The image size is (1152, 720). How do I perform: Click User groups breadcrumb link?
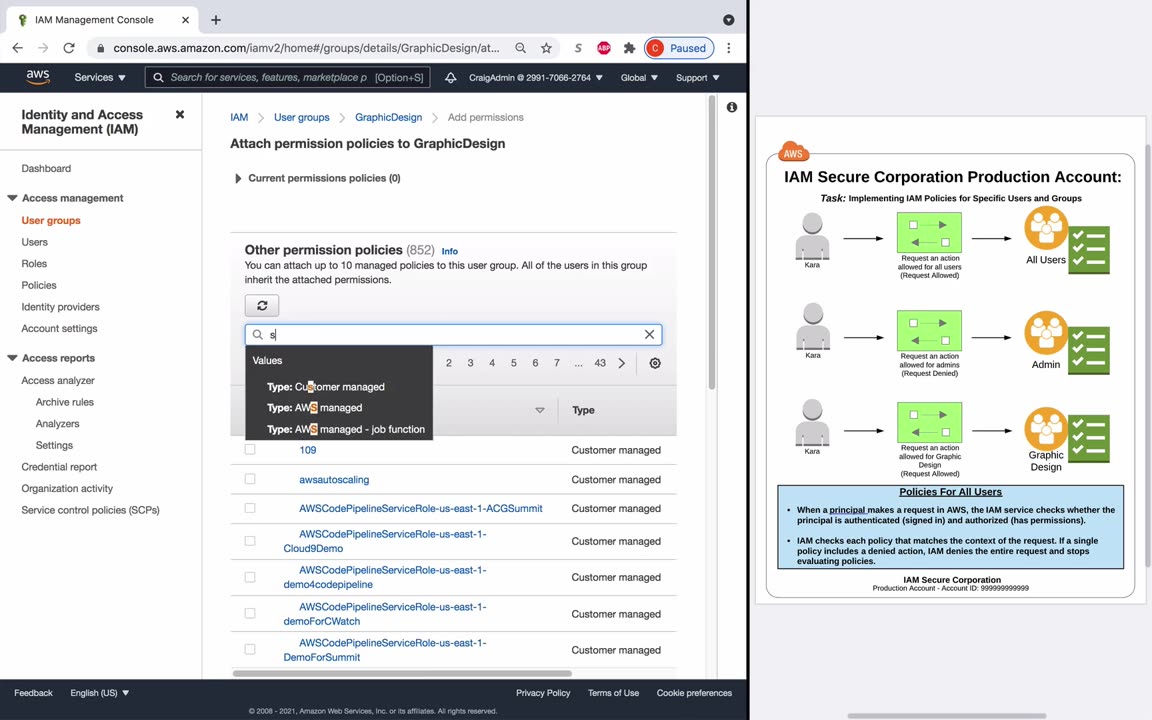click(301, 117)
